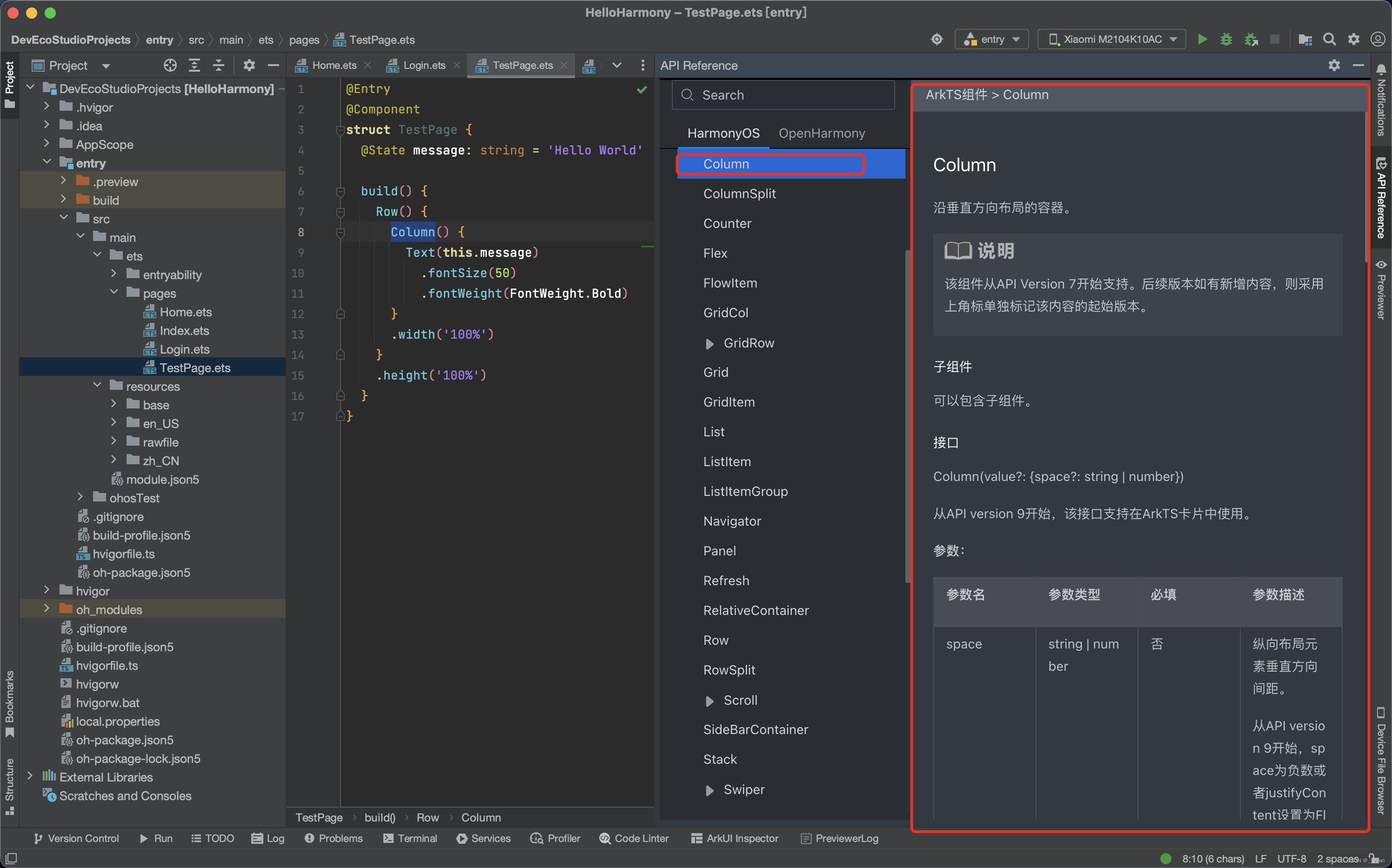Screen dimensions: 1392x868
Task: Minimize the API Reference panel
Action: coord(1358,66)
